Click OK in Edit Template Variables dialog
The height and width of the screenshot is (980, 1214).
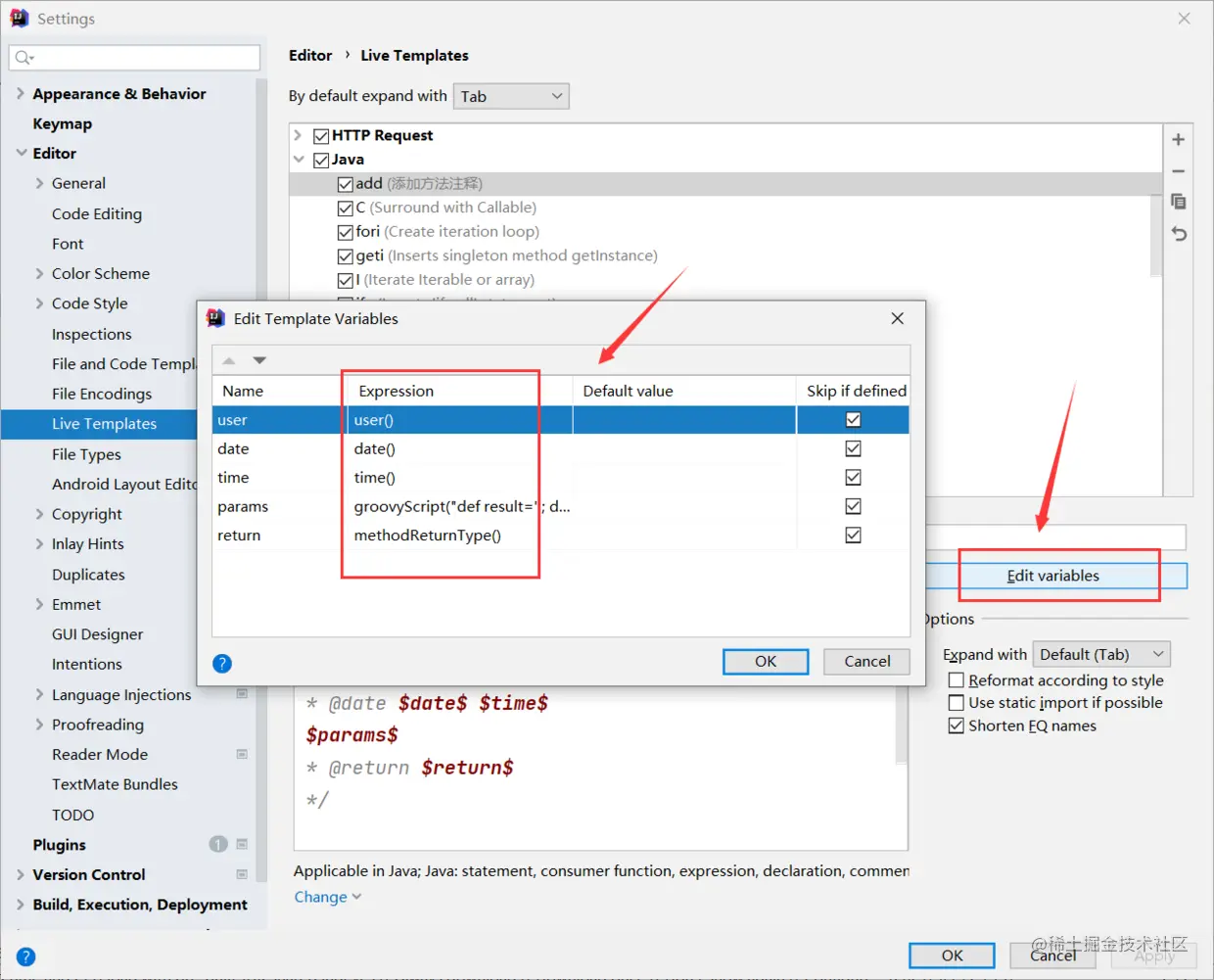coord(766,662)
